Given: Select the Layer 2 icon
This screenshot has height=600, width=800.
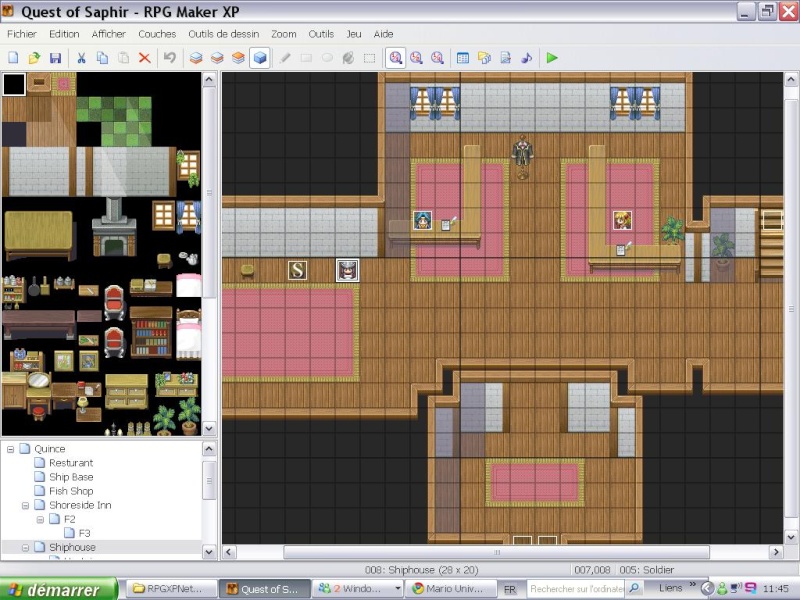Looking at the screenshot, I should pos(217,58).
